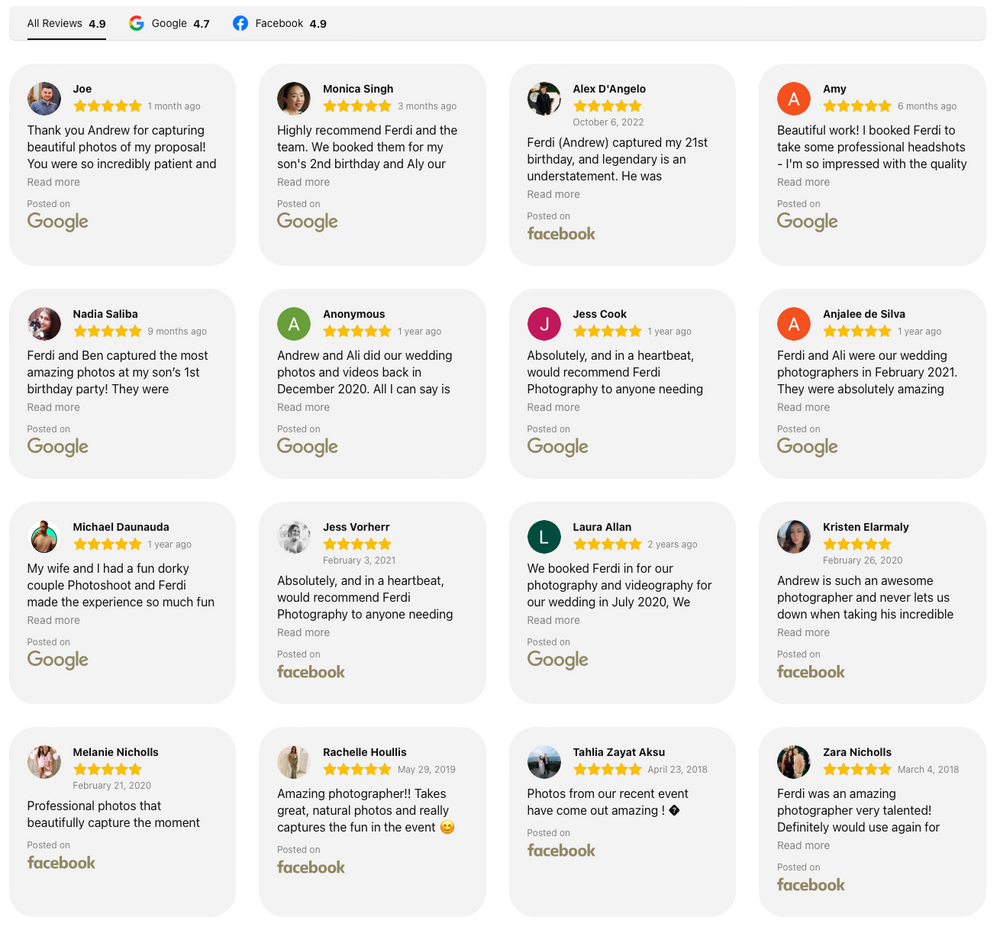Click Jess Cook's pink J avatar
Screen dimensions: 1000x931
click(543, 324)
